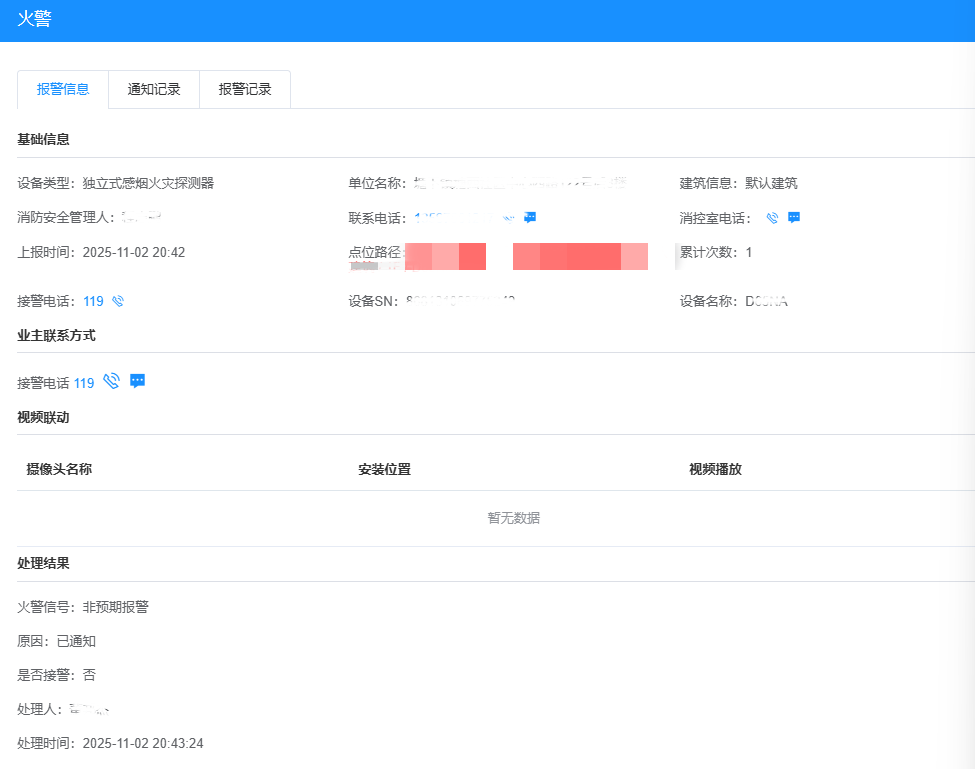Click the 火警 title in header bar

pos(34,19)
